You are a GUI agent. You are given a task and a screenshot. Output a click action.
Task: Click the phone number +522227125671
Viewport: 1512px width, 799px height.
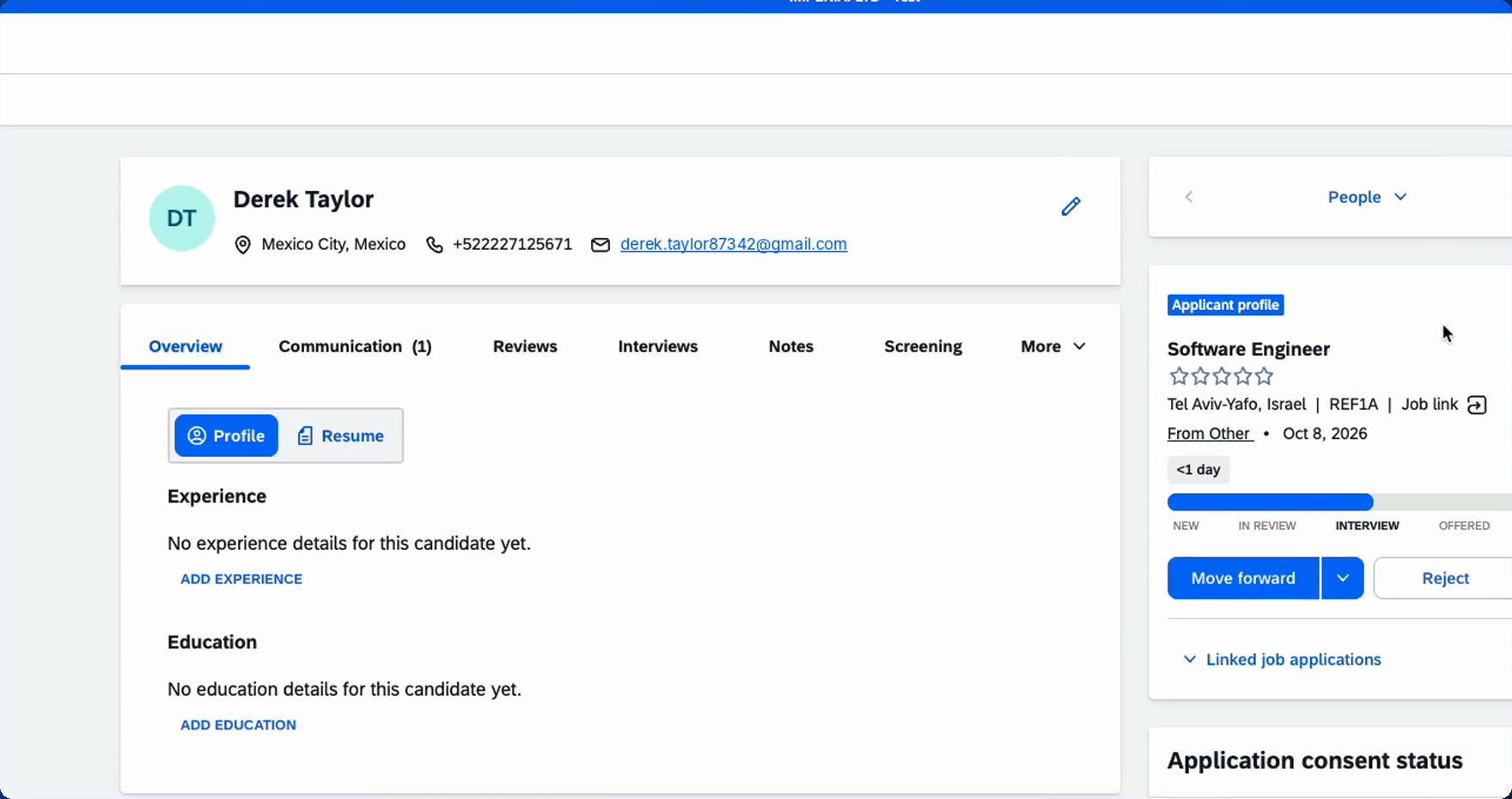[512, 244]
